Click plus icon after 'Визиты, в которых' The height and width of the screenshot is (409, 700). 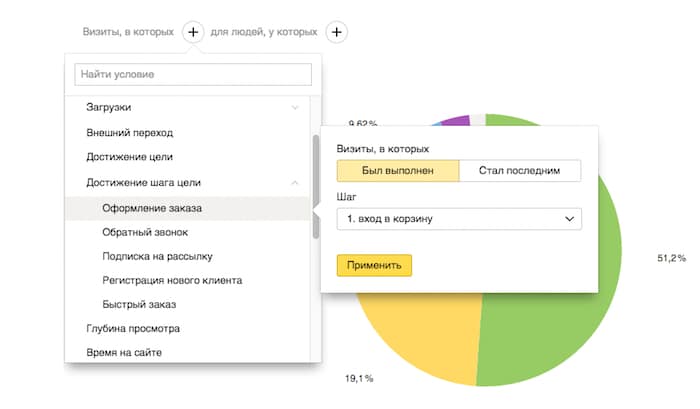(x=193, y=32)
